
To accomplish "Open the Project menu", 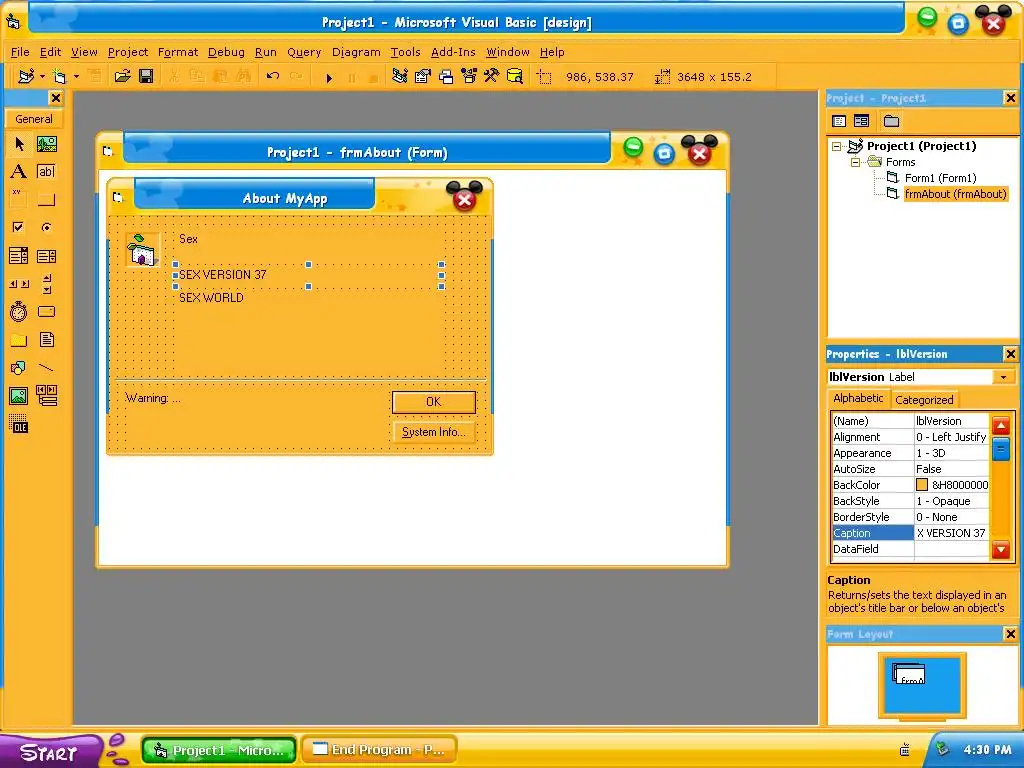I will (x=128, y=52).
